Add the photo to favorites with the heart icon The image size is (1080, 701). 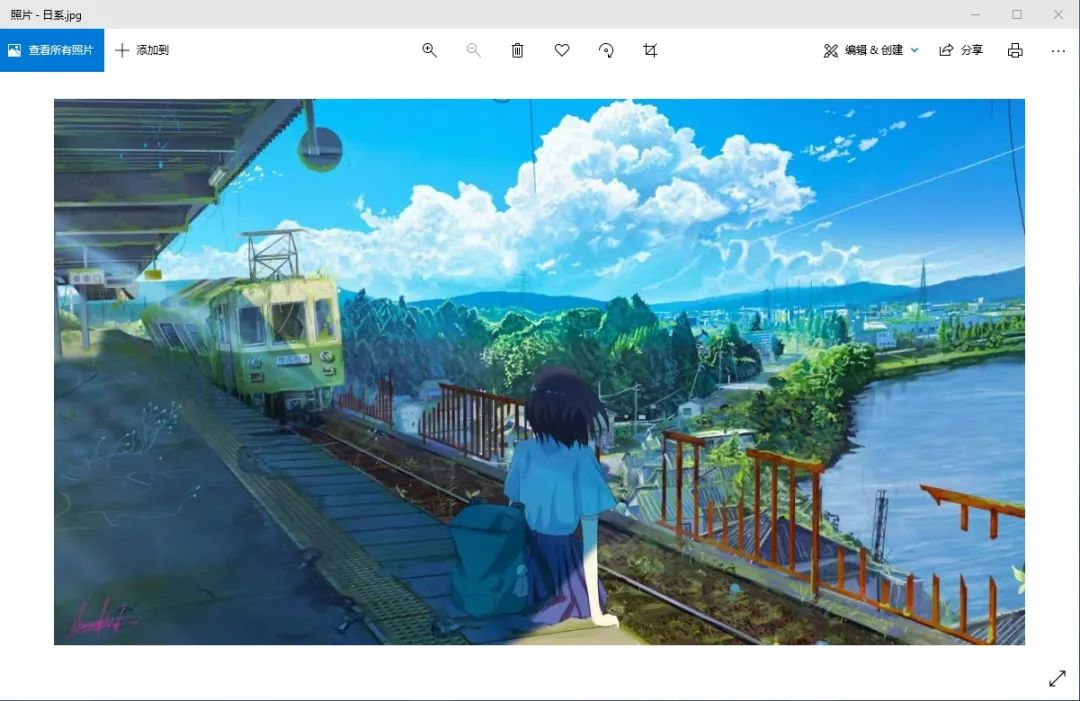point(562,50)
